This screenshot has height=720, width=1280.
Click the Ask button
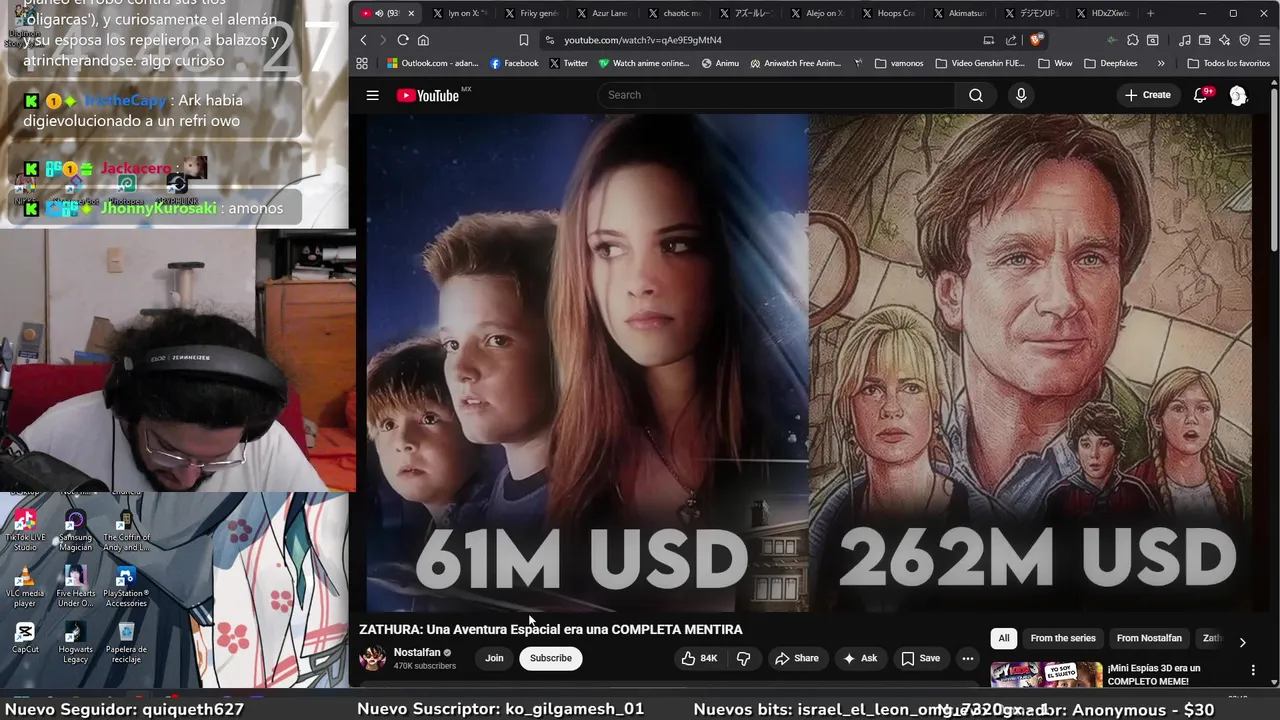click(860, 658)
